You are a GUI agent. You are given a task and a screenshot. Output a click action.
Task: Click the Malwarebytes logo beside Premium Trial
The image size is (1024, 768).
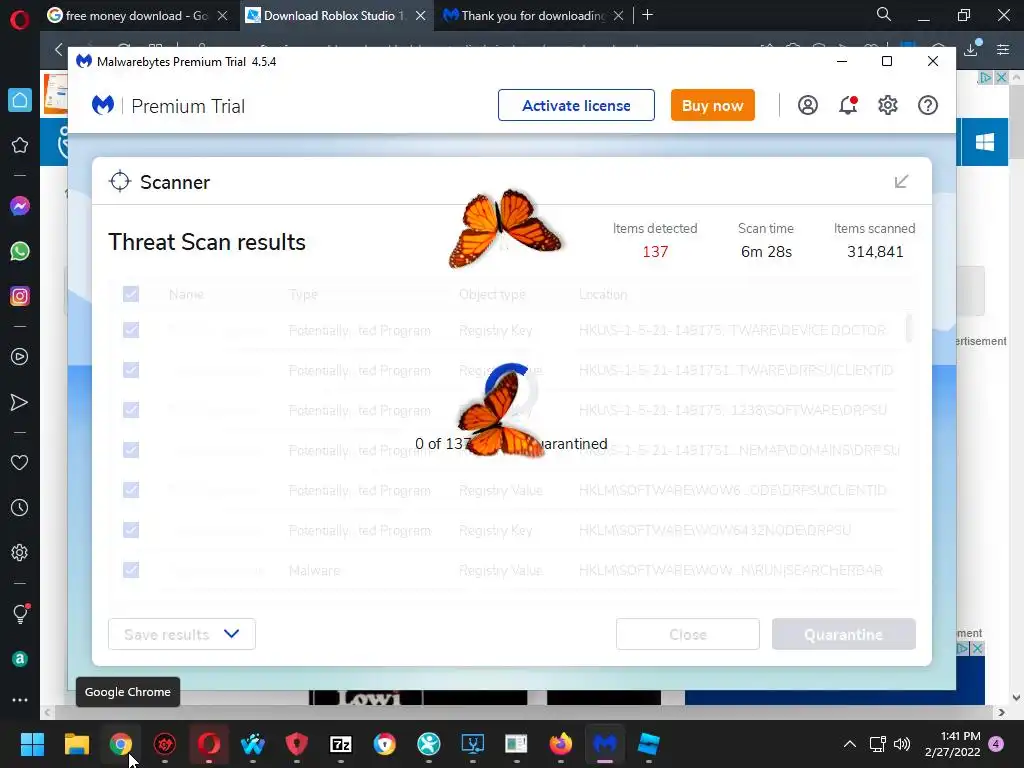coord(103,105)
